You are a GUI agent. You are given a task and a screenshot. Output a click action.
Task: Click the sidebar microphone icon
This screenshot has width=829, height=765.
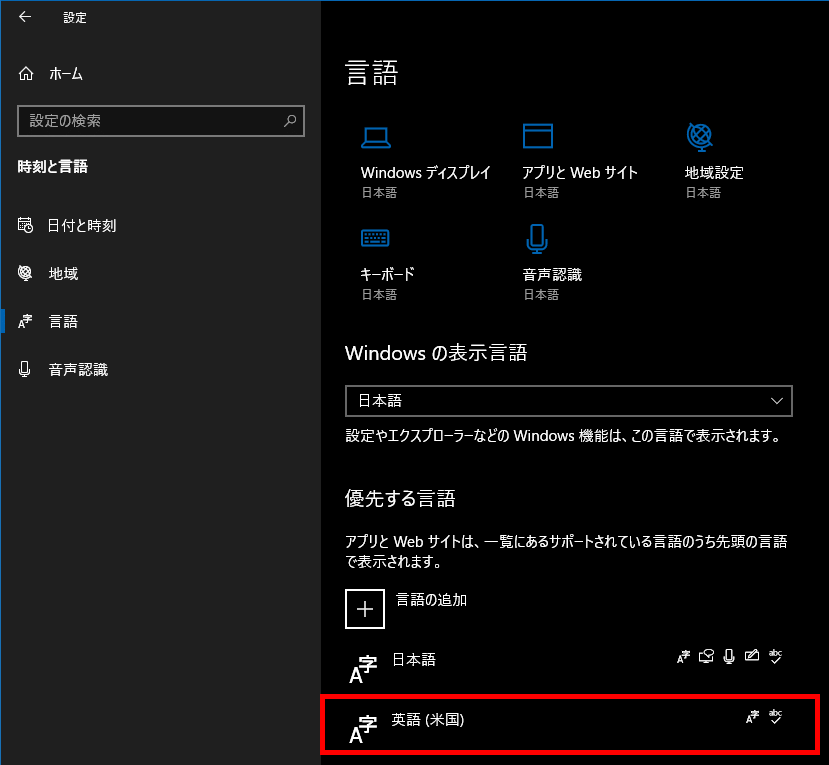(x=24, y=369)
